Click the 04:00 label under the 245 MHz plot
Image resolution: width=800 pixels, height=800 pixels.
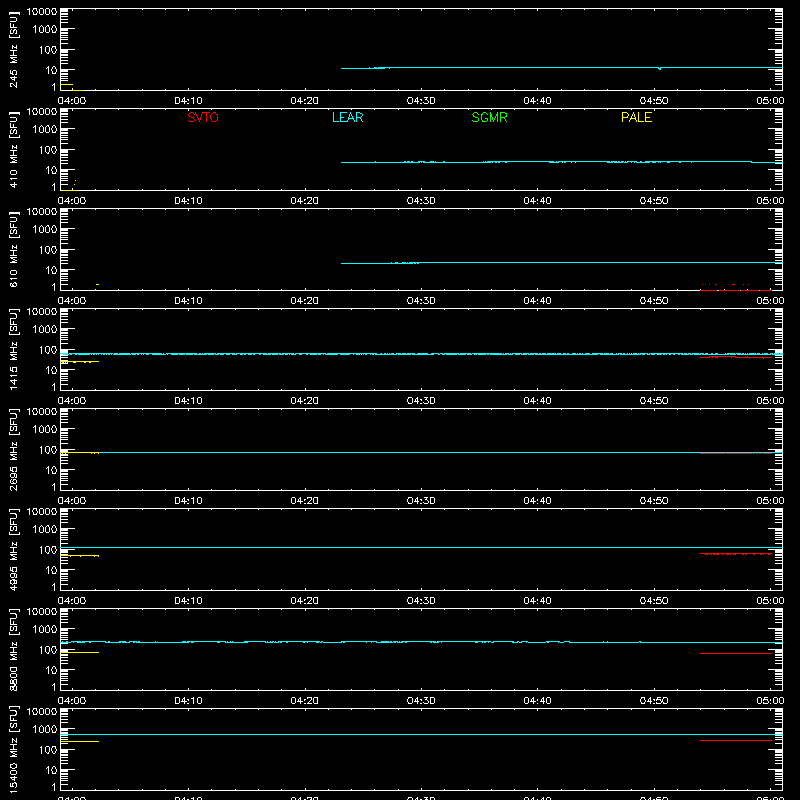click(72, 101)
